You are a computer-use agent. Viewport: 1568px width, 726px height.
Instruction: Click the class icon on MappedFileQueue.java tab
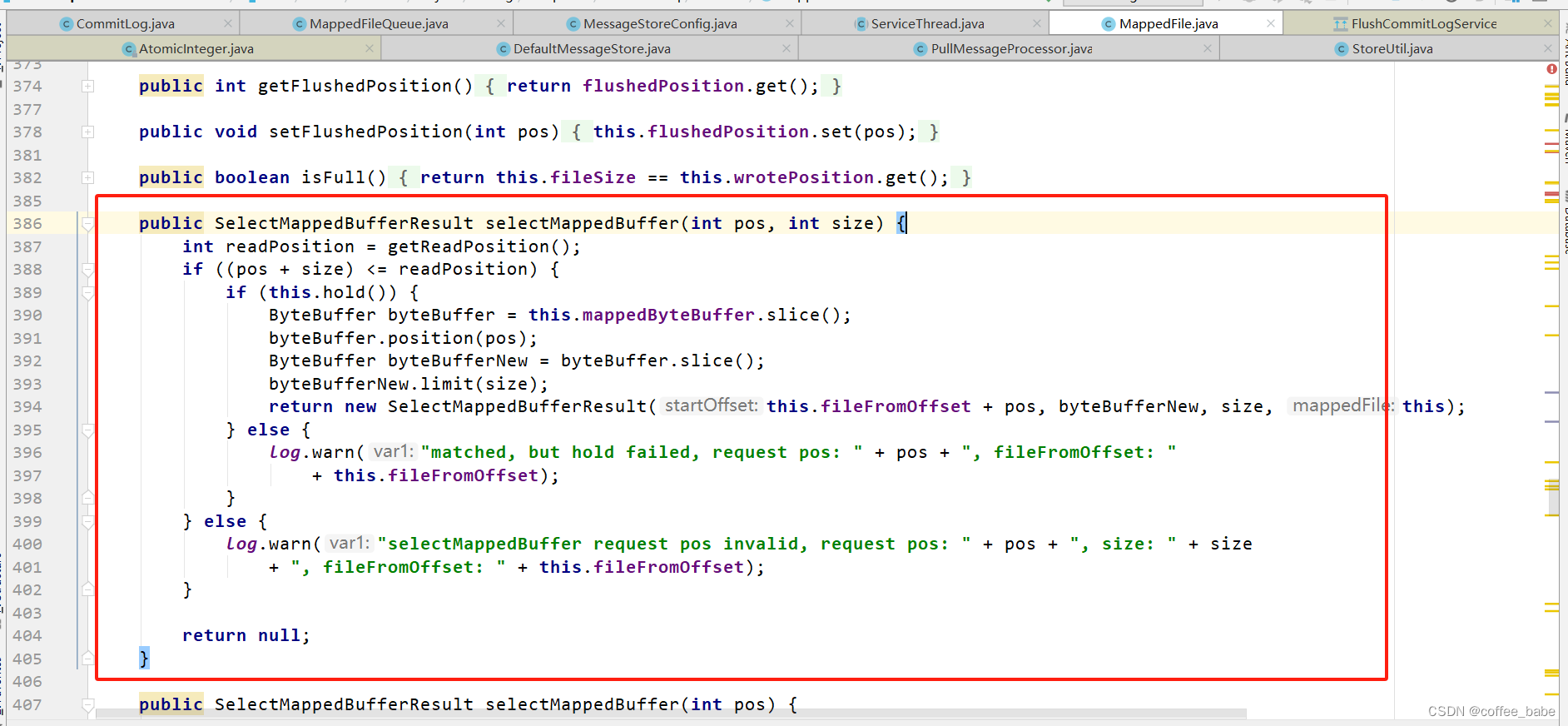point(300,24)
